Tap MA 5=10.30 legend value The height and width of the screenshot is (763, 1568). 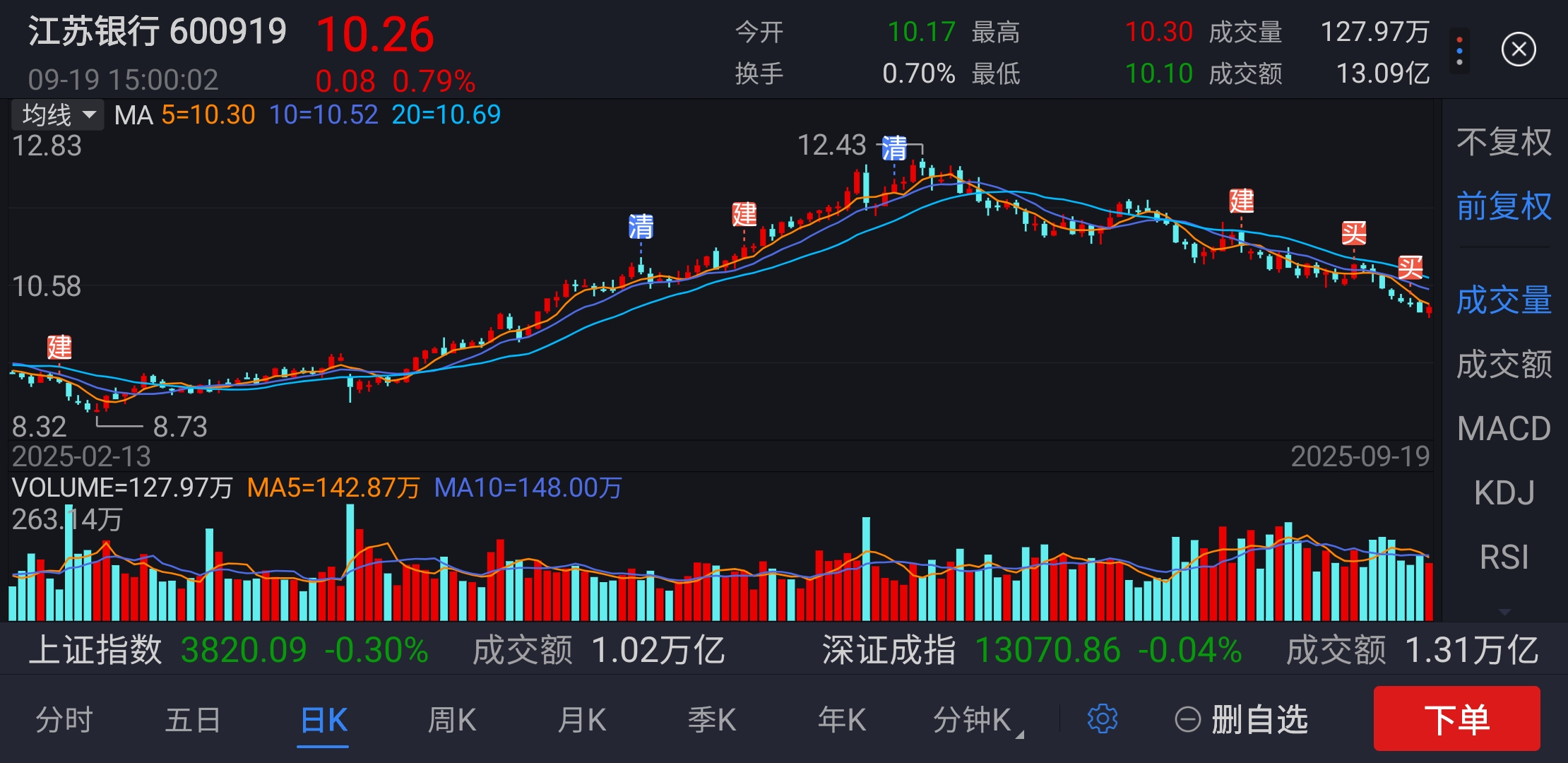[208, 114]
